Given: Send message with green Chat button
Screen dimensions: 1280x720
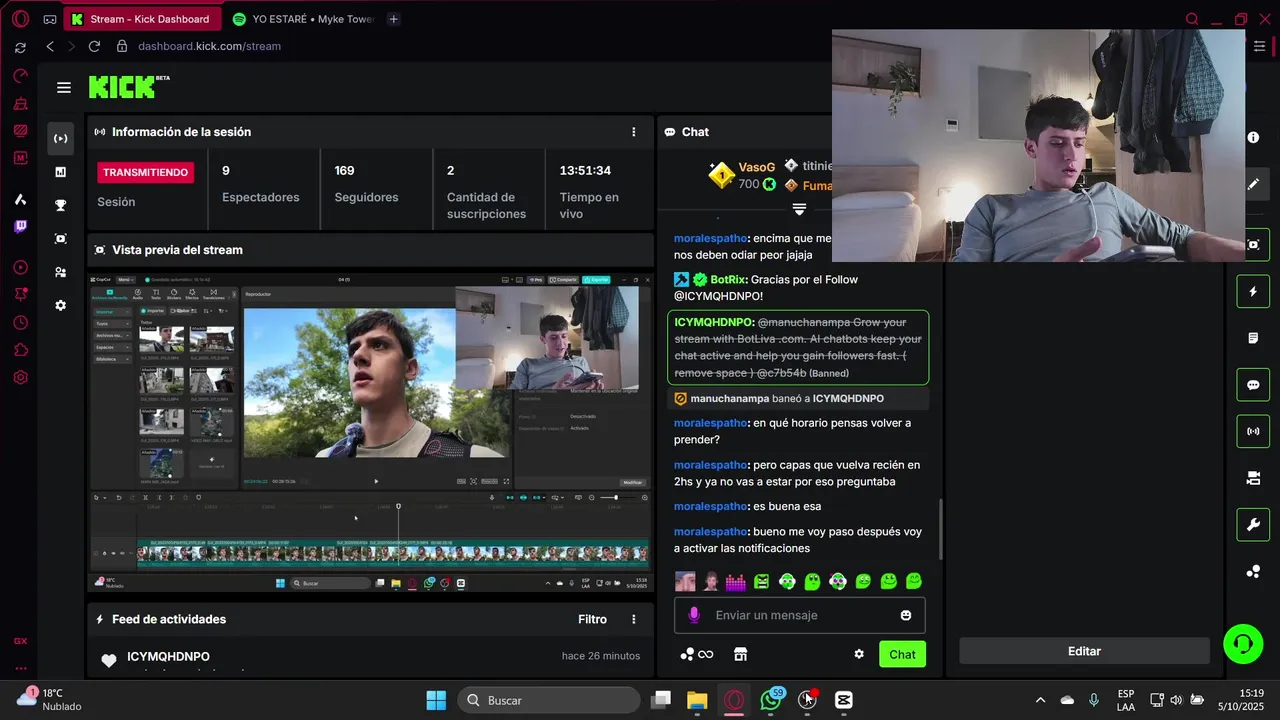Looking at the screenshot, I should [x=902, y=654].
